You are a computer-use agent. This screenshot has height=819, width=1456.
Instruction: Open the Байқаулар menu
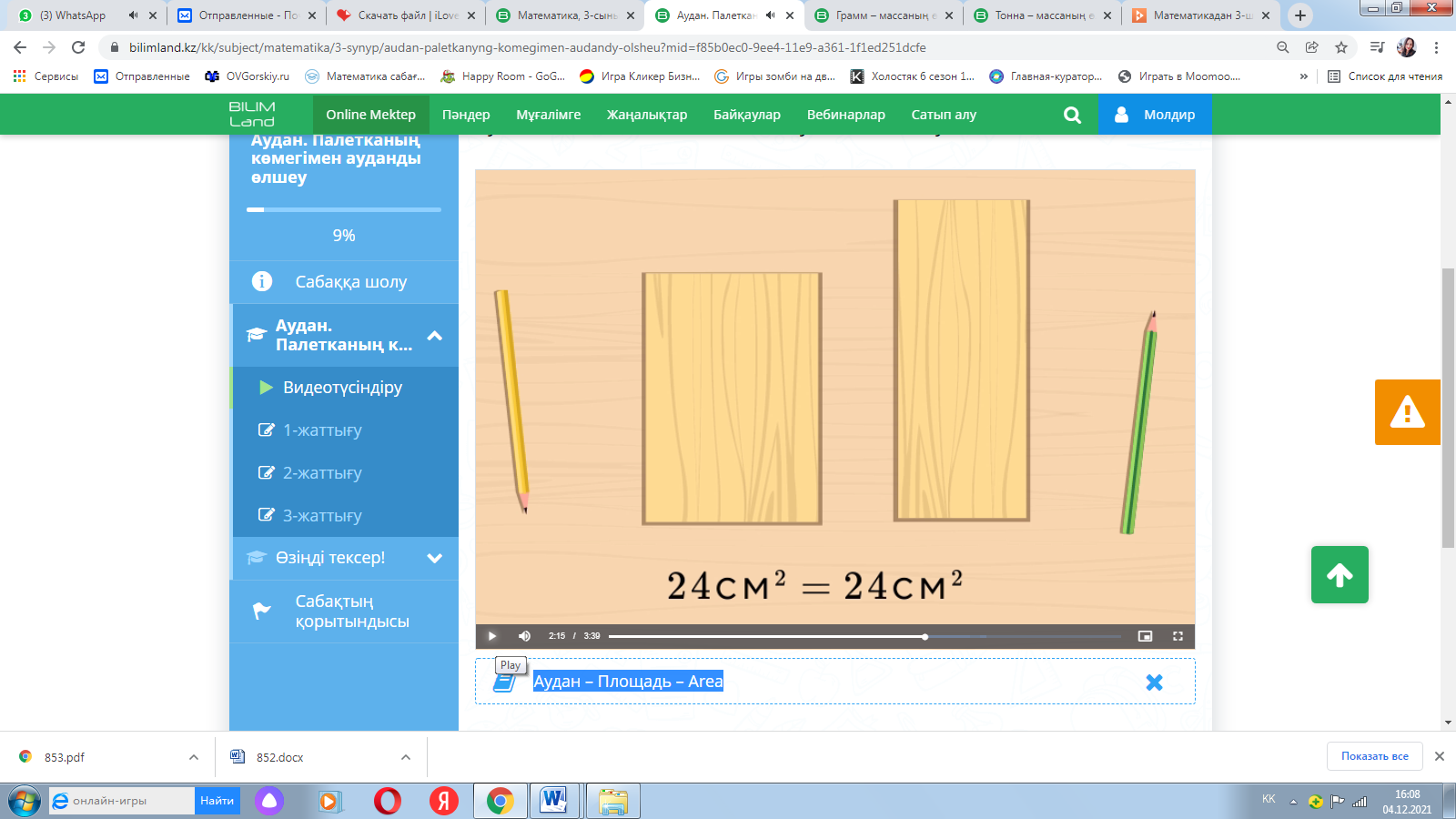[x=747, y=115]
